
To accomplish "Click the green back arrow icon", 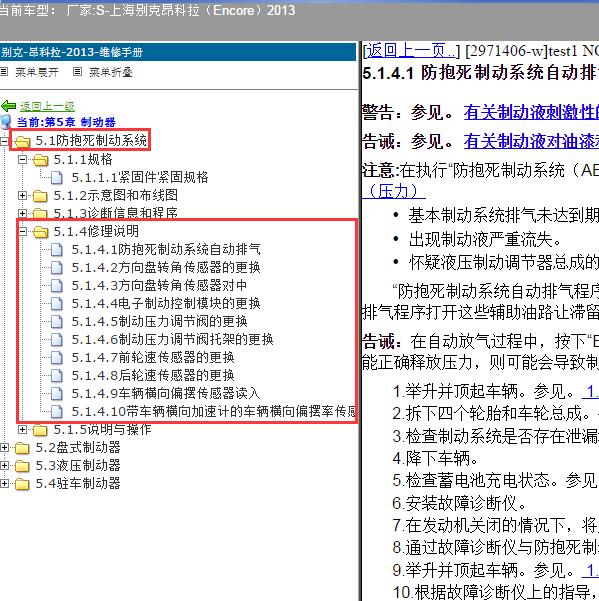I will [8, 106].
